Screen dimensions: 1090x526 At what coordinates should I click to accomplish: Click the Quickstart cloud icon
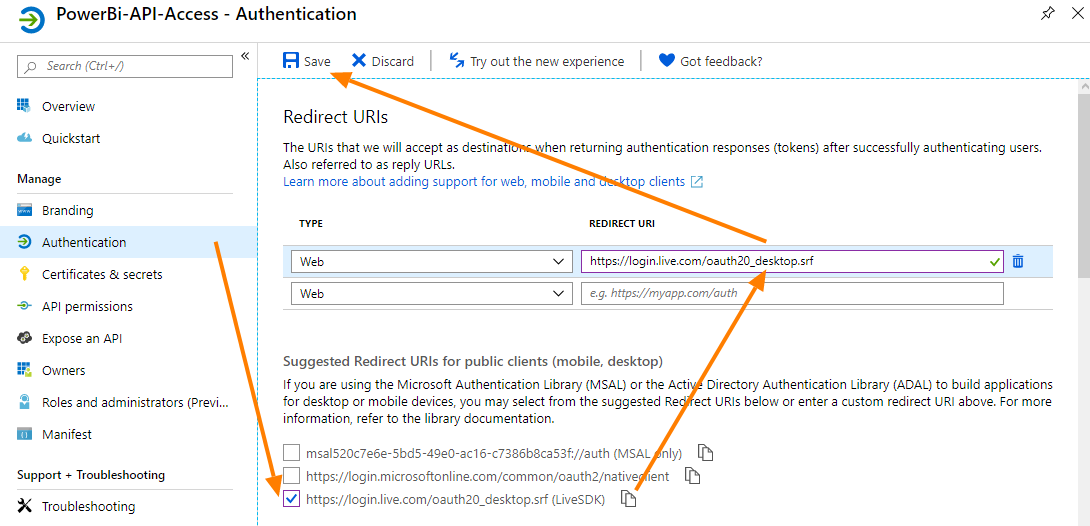click(24, 138)
